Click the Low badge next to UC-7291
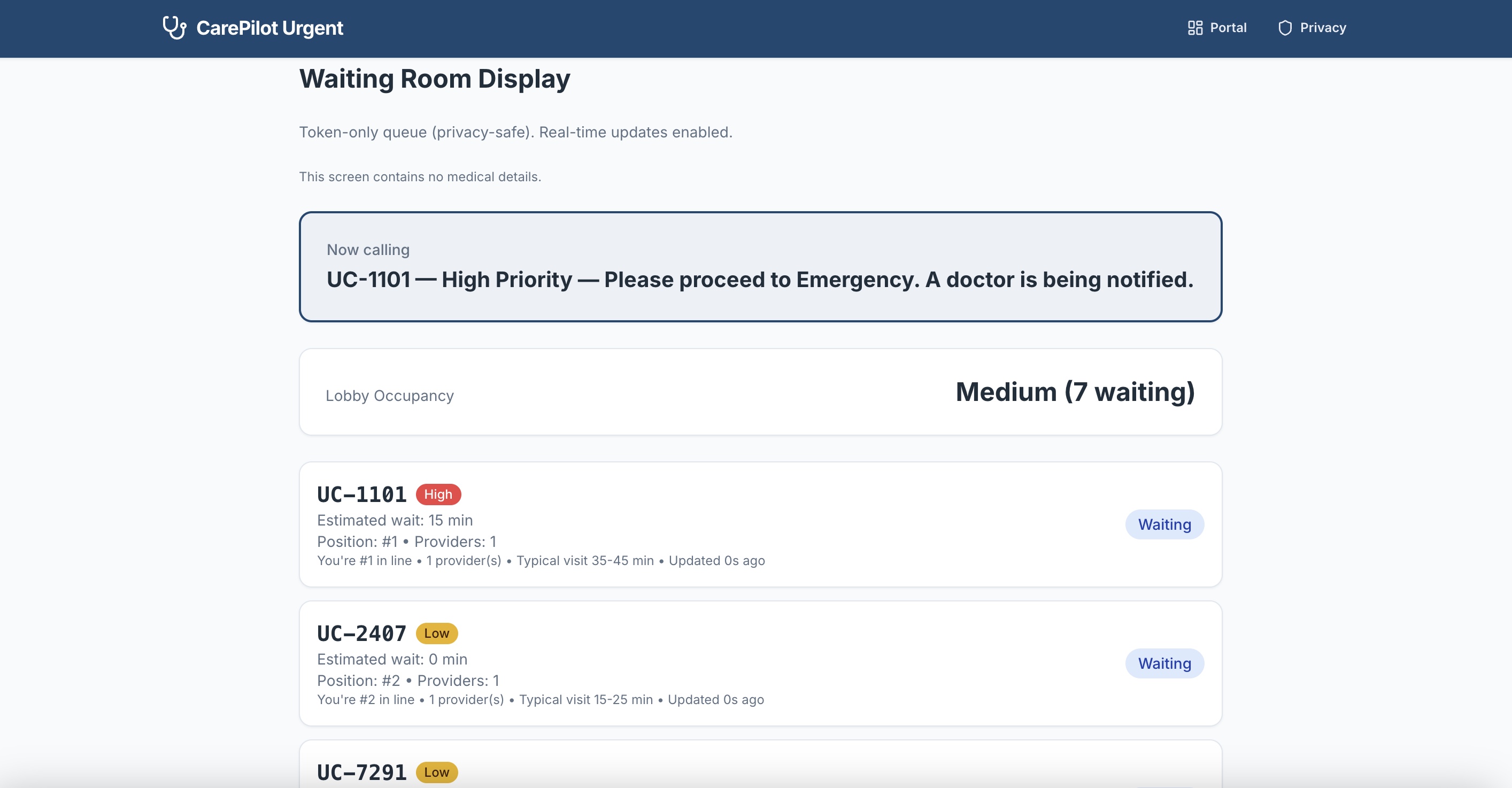Screen dimensions: 1512x788 (436, 772)
